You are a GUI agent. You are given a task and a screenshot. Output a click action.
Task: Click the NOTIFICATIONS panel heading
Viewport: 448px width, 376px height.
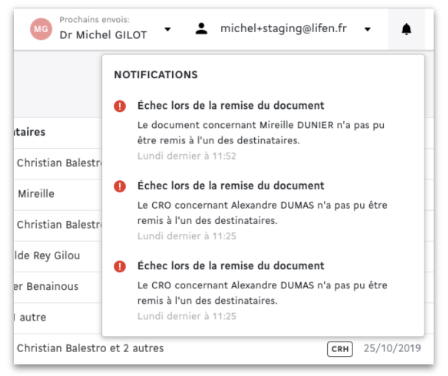click(156, 75)
